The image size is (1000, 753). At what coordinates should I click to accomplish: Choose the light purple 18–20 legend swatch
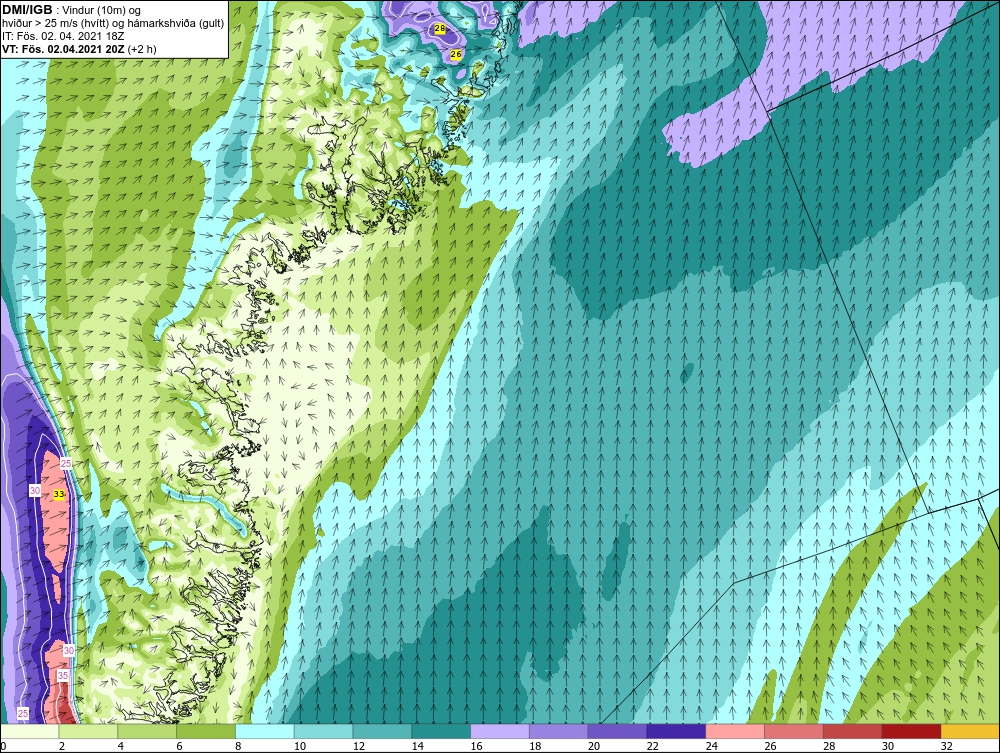(x=559, y=731)
